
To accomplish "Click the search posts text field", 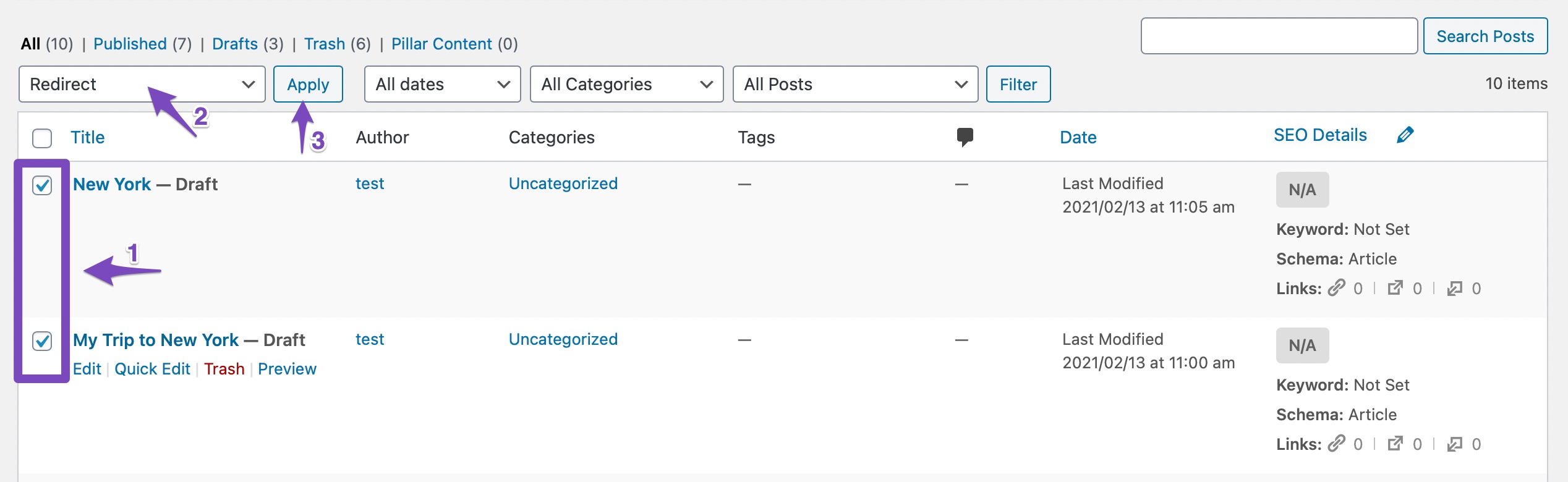I will click(x=1279, y=36).
